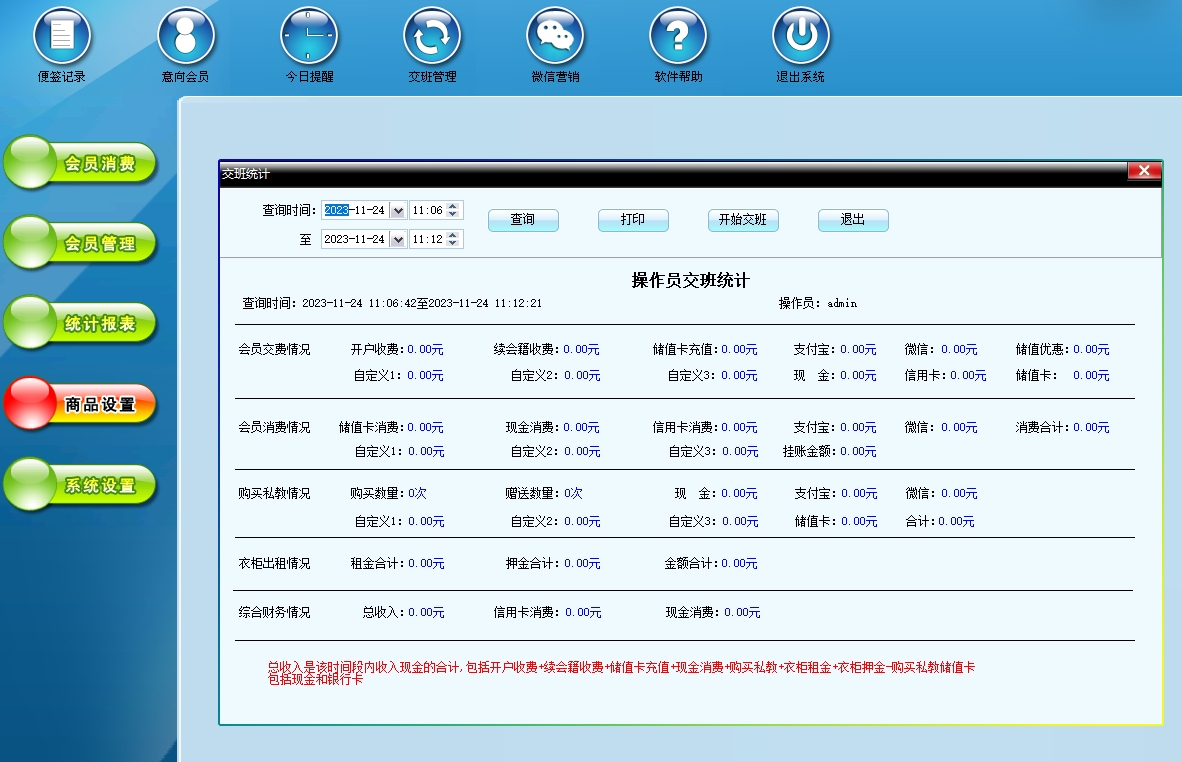Expand the start date dropdown calendar
The width and height of the screenshot is (1182, 762).
point(398,211)
